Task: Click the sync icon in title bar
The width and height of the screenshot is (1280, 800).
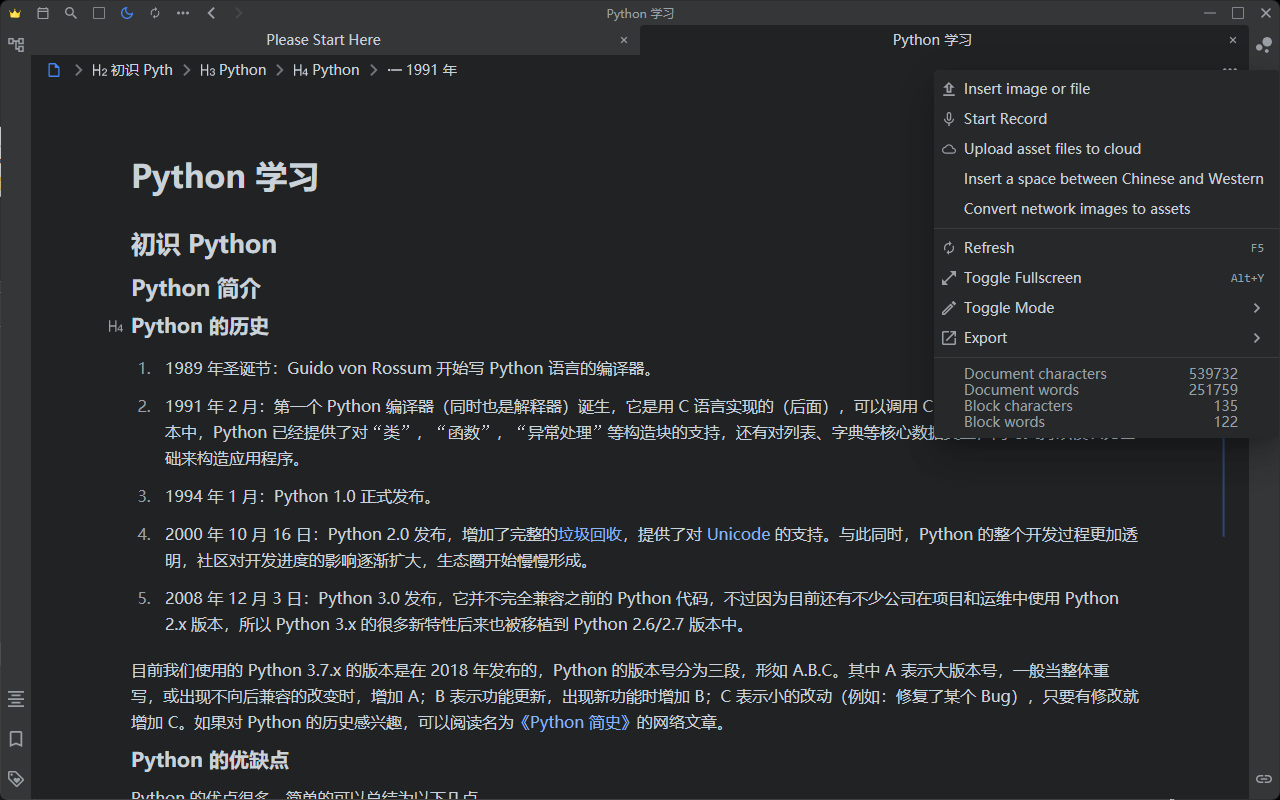Action: tap(154, 13)
